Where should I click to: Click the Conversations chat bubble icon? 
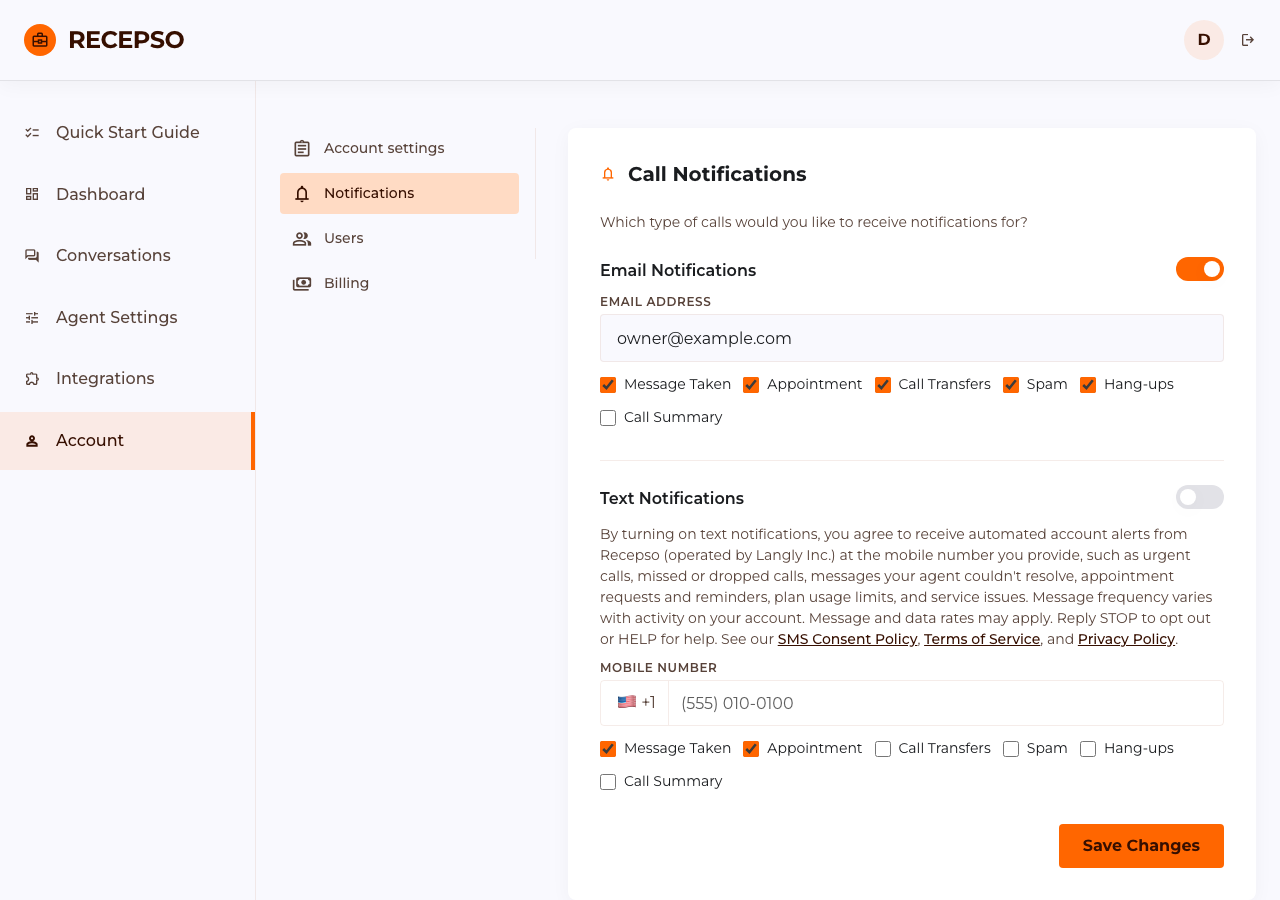pyautogui.click(x=32, y=255)
